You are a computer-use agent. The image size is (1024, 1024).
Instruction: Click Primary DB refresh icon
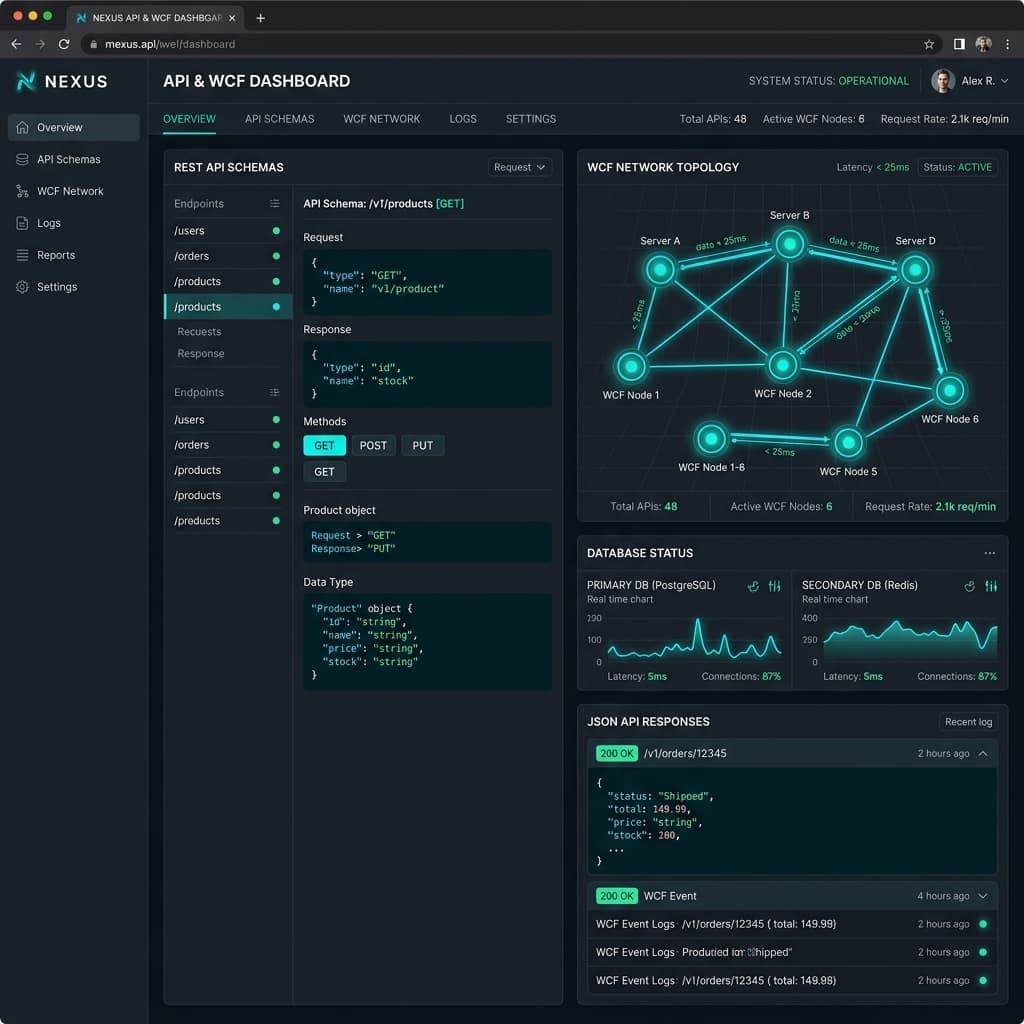pos(753,586)
